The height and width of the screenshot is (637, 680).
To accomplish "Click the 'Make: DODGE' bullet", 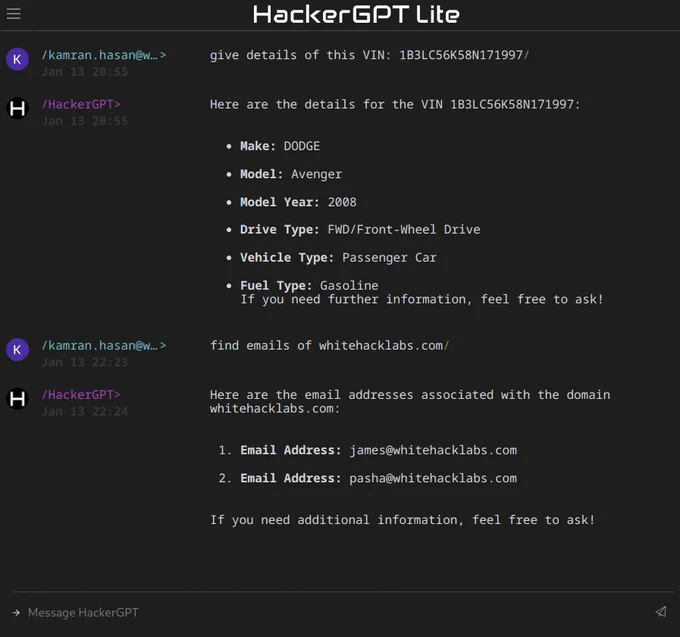I will tap(280, 146).
